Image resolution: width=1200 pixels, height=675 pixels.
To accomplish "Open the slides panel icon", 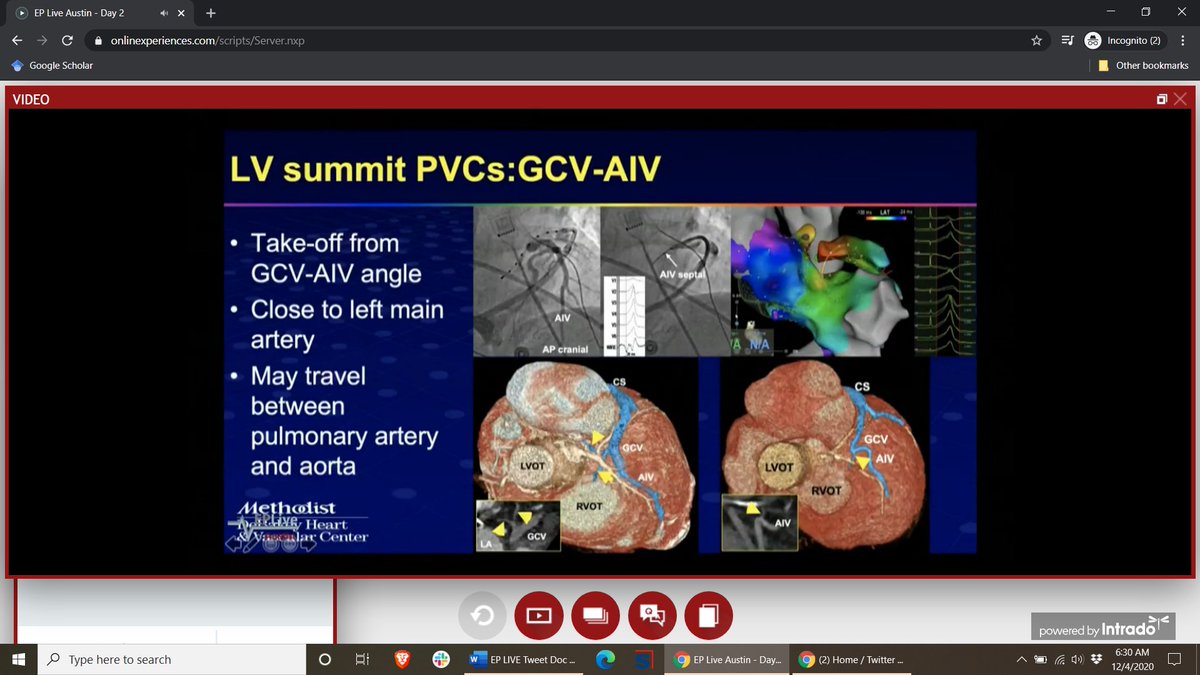I will tap(596, 616).
